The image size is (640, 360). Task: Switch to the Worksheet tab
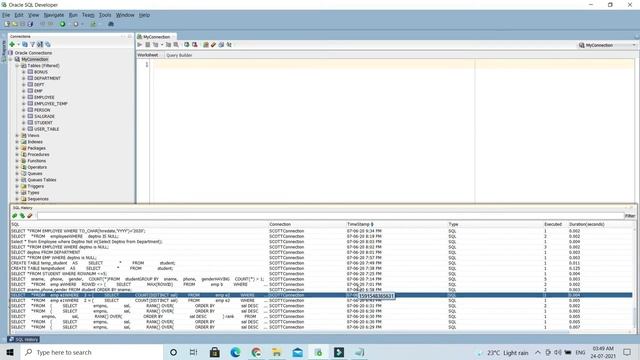148,55
